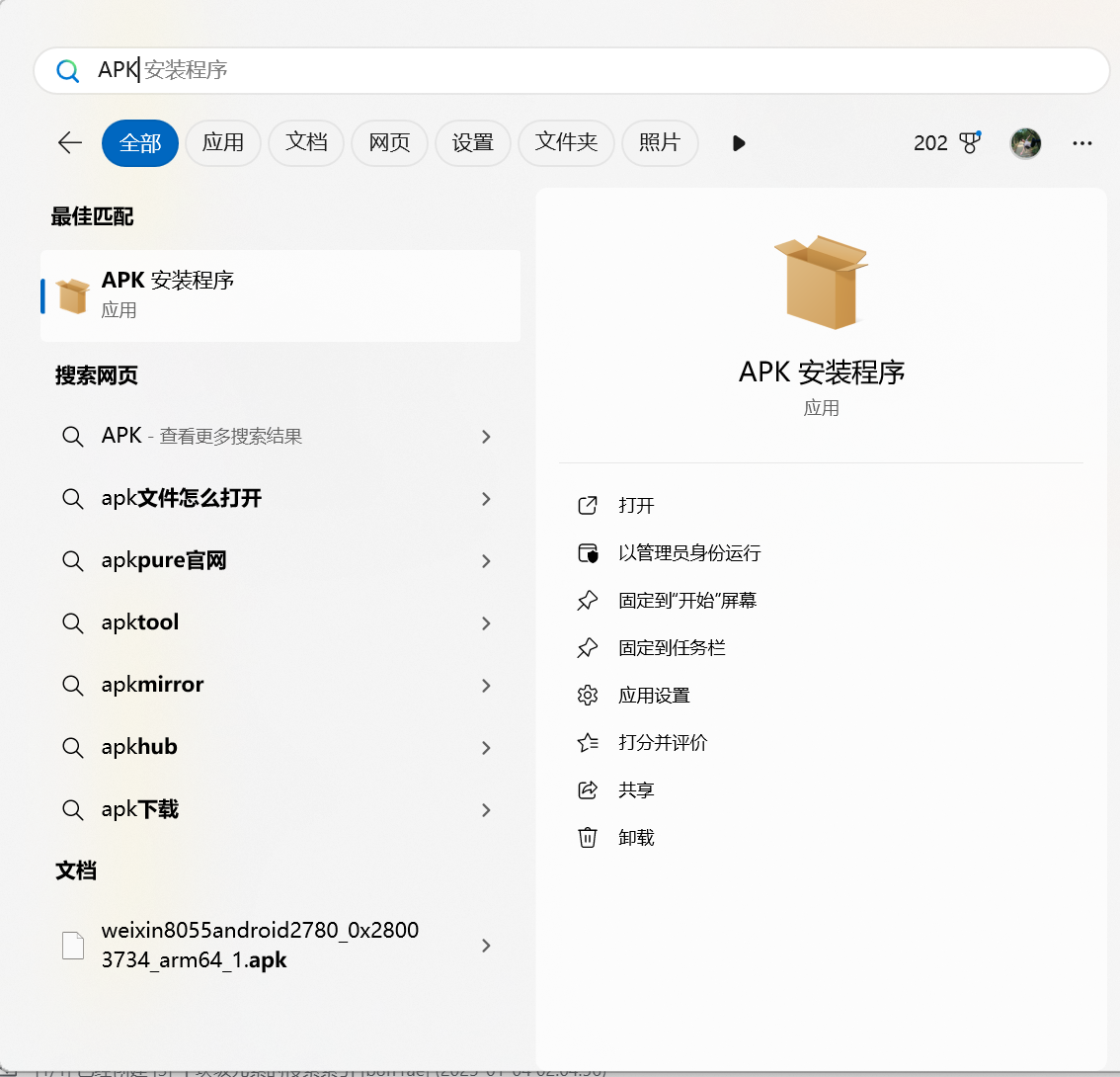Click the shield icon for run as administrator

(x=587, y=553)
